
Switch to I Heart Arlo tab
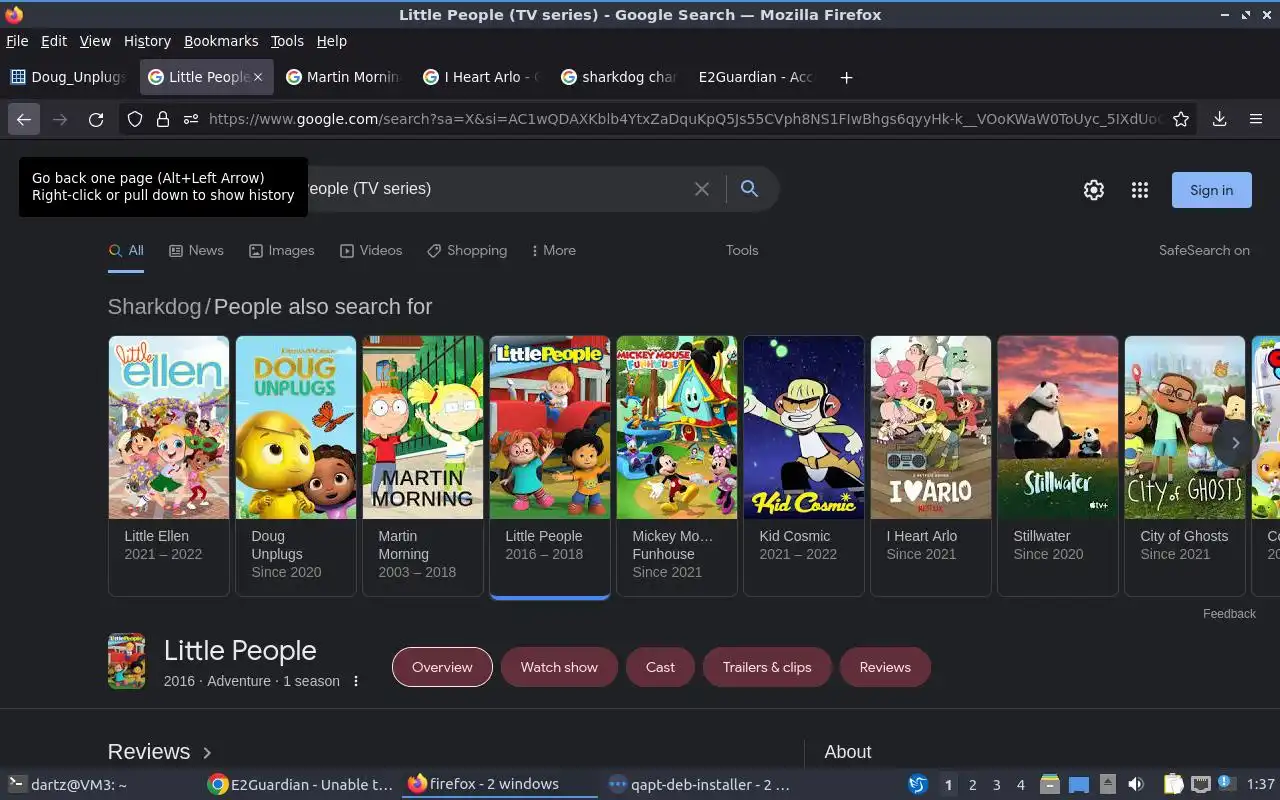click(x=481, y=77)
